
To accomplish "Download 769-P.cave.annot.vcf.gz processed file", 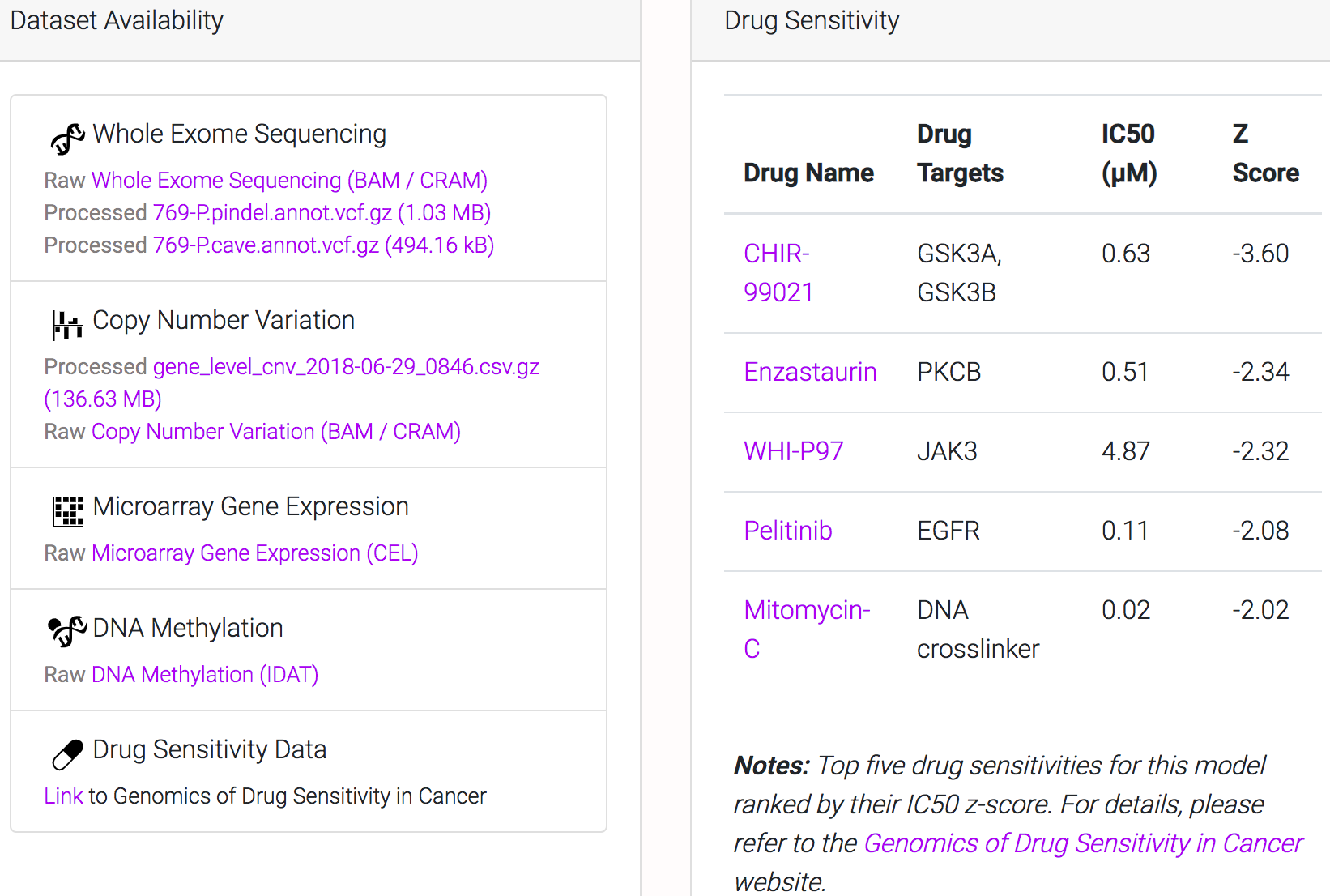I will [323, 245].
